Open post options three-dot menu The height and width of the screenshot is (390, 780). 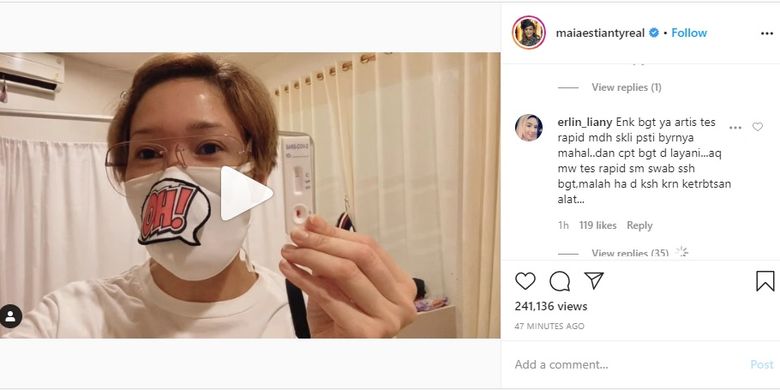[x=767, y=33]
